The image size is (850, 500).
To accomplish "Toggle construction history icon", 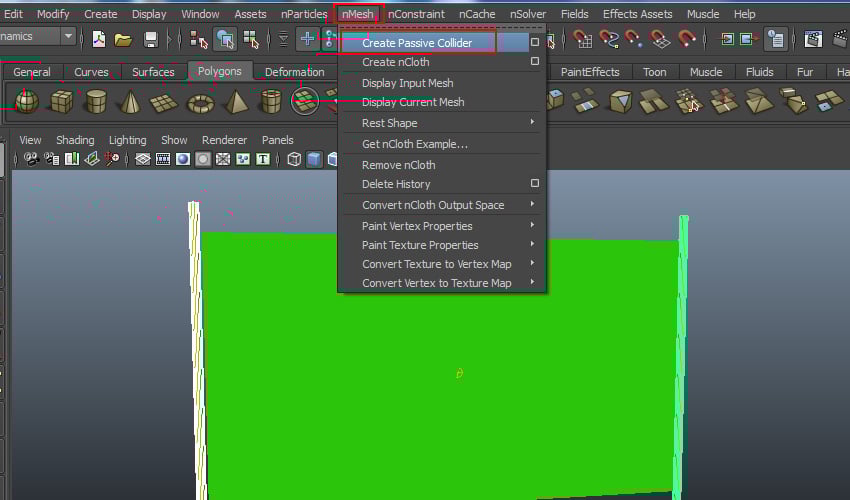I will [x=776, y=39].
